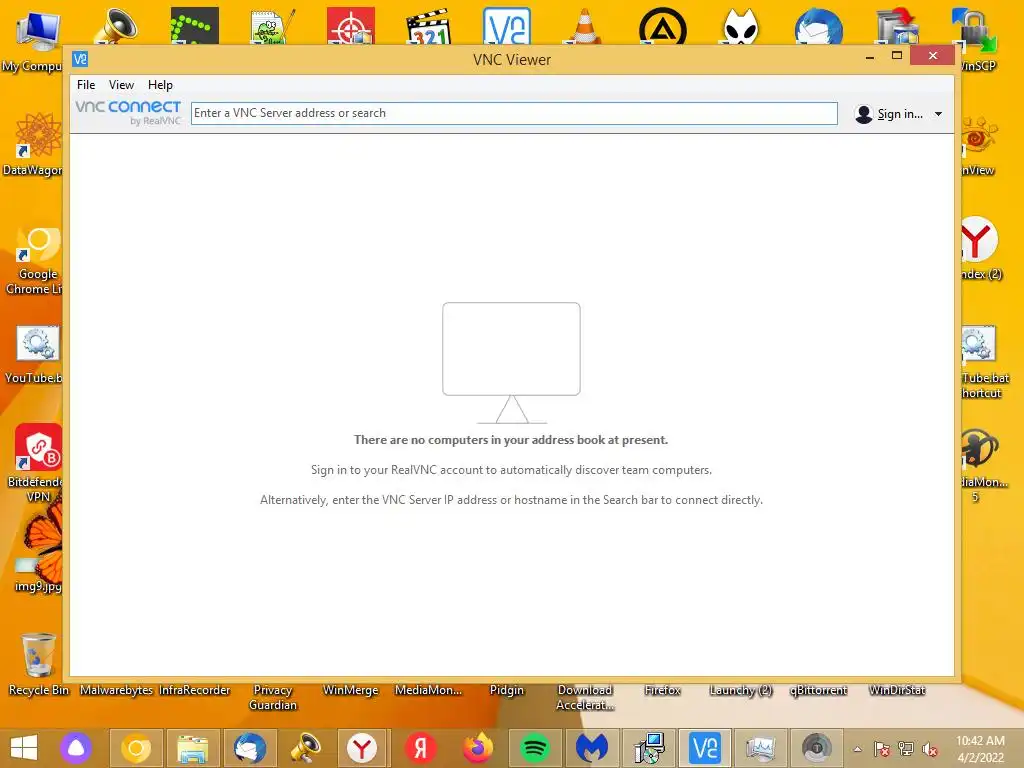Screen dimensions: 1024x768
Task: Click the network tray icon
Action: point(906,749)
